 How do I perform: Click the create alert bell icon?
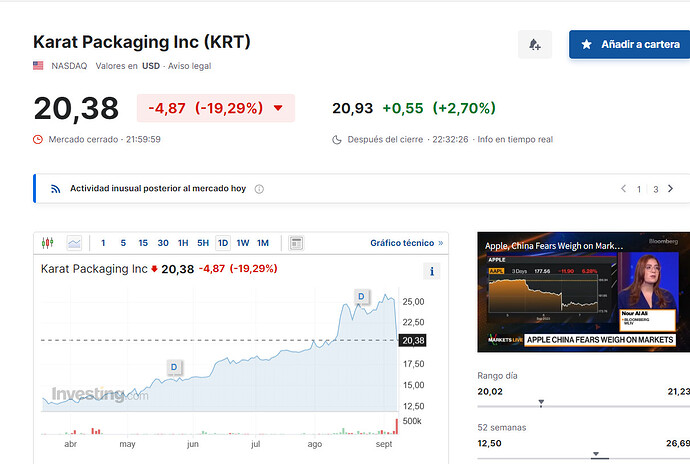pos(534,45)
